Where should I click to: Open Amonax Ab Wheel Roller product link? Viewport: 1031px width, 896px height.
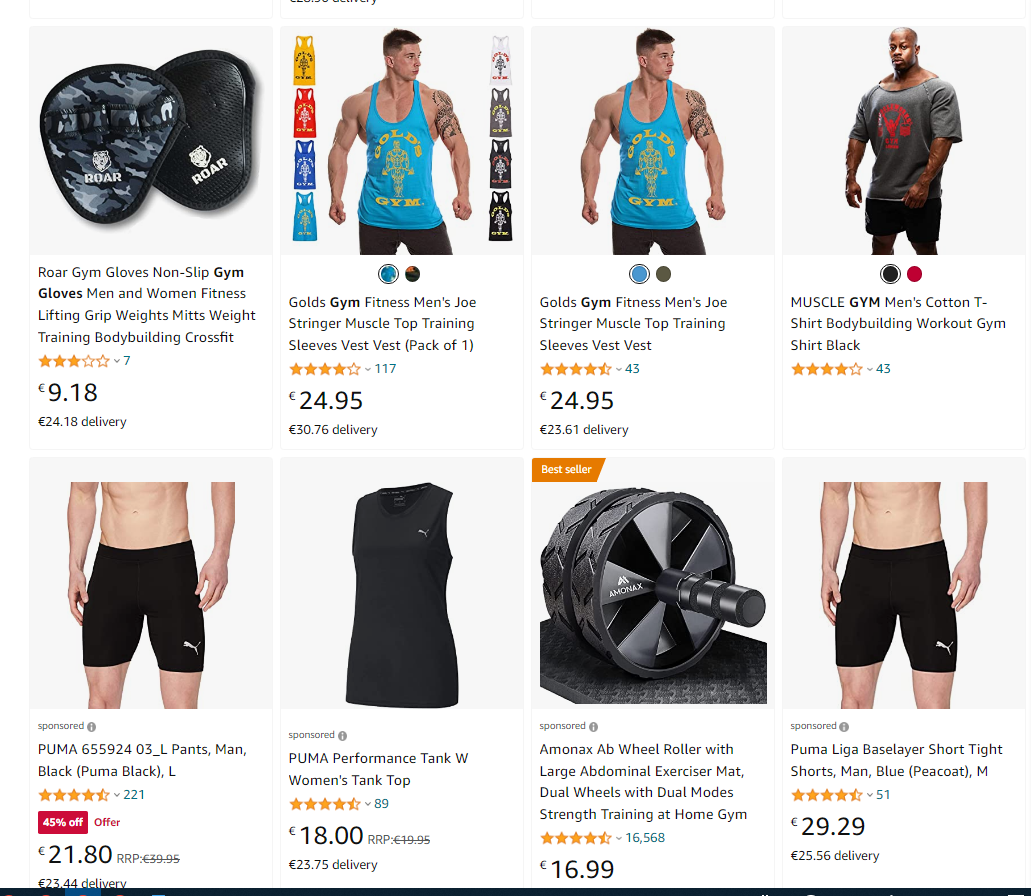643,782
